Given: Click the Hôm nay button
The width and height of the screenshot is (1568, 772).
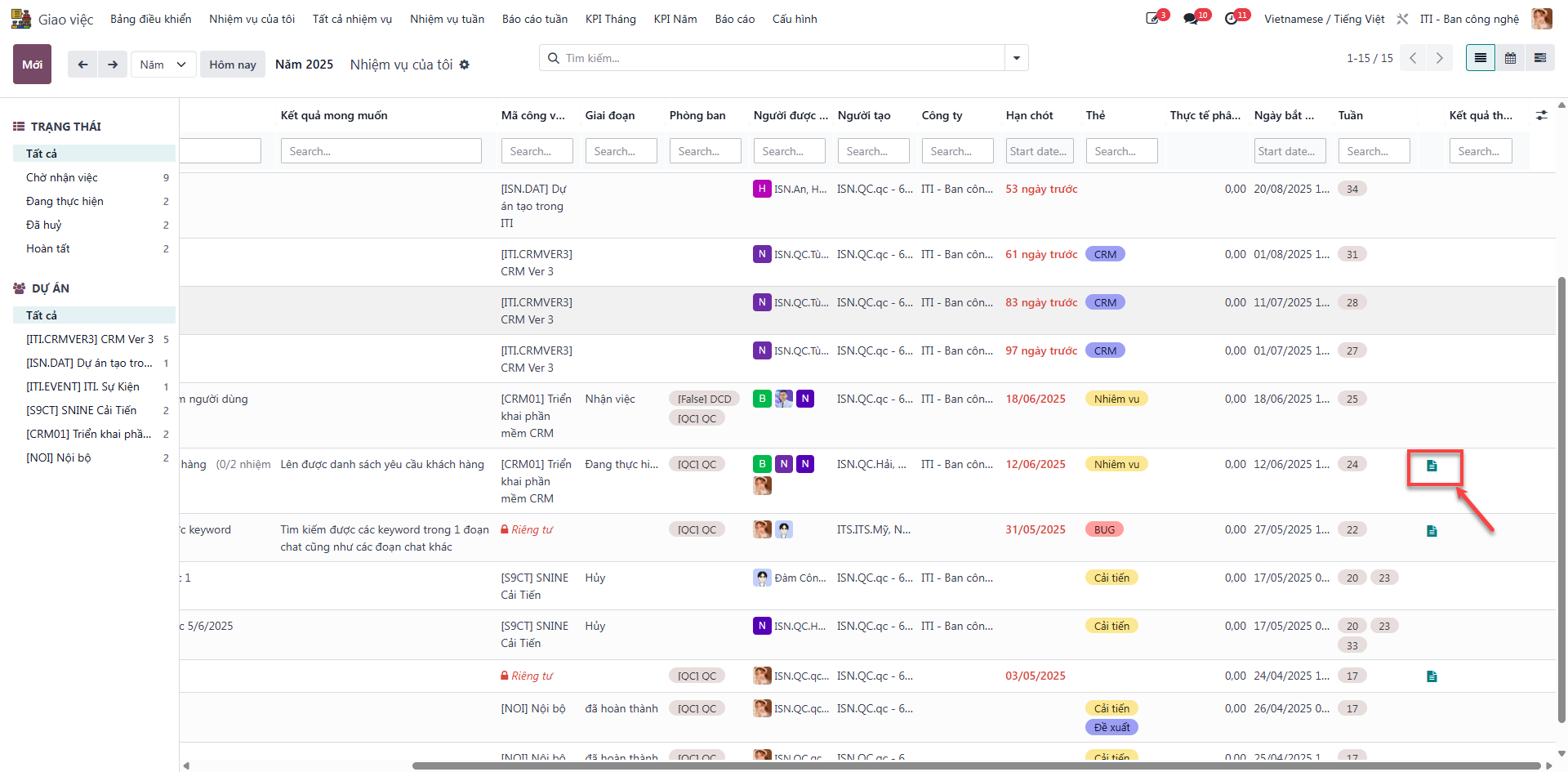Looking at the screenshot, I should point(233,65).
